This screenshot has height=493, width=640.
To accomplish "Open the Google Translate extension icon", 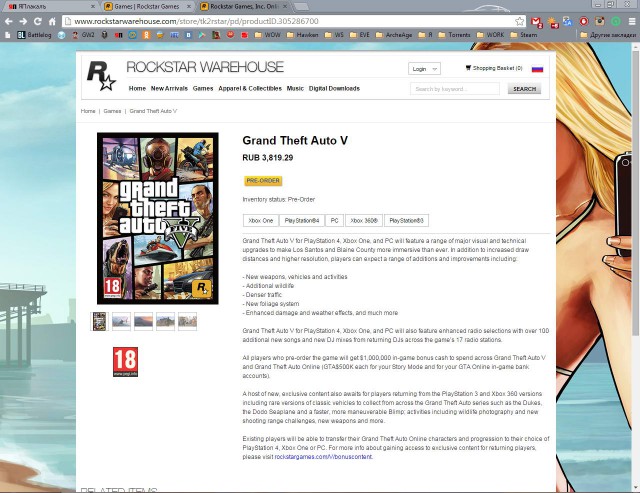I will point(568,22).
